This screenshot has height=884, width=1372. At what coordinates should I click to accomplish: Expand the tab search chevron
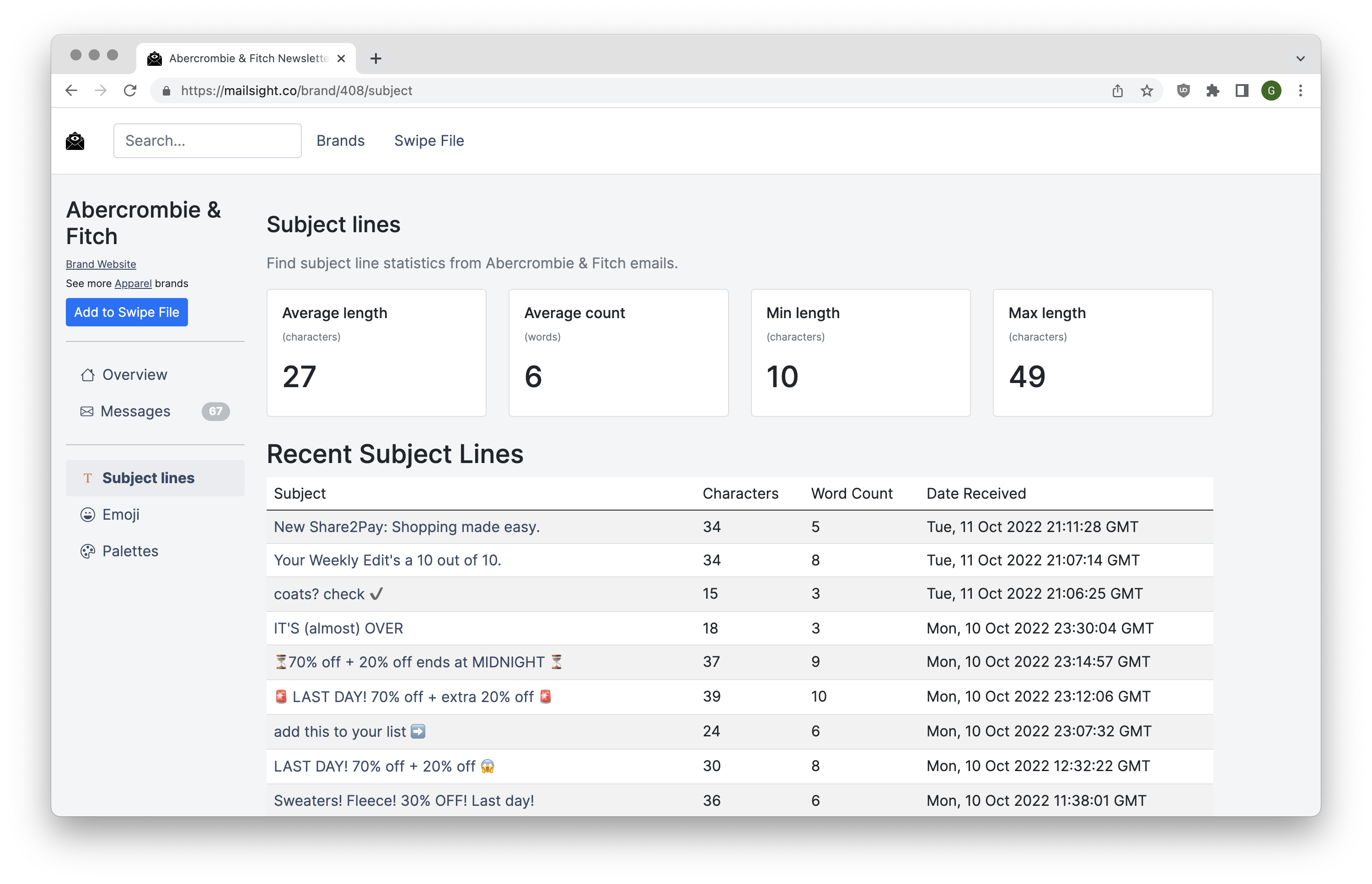point(1300,59)
